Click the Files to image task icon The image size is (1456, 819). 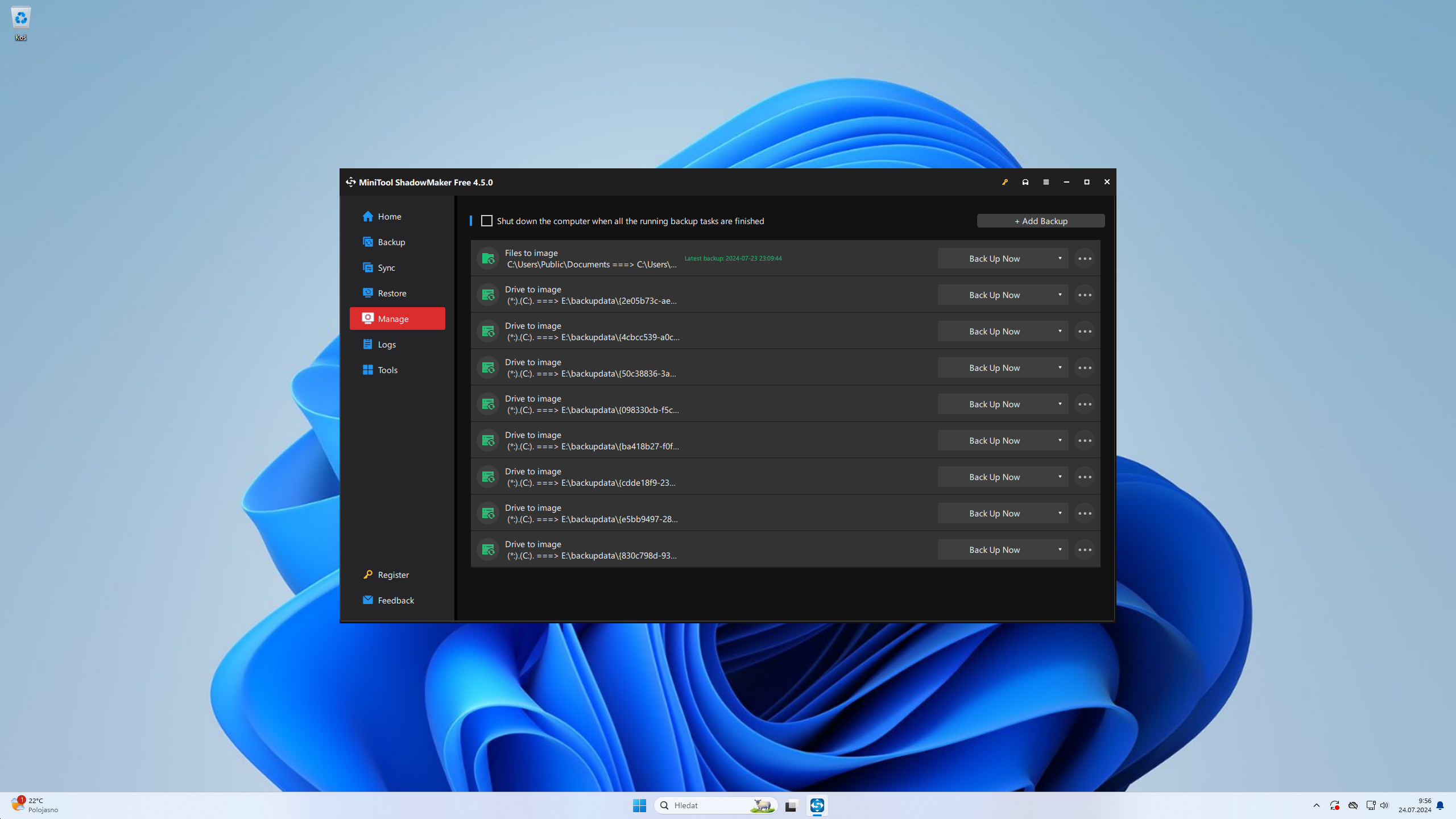(x=488, y=259)
